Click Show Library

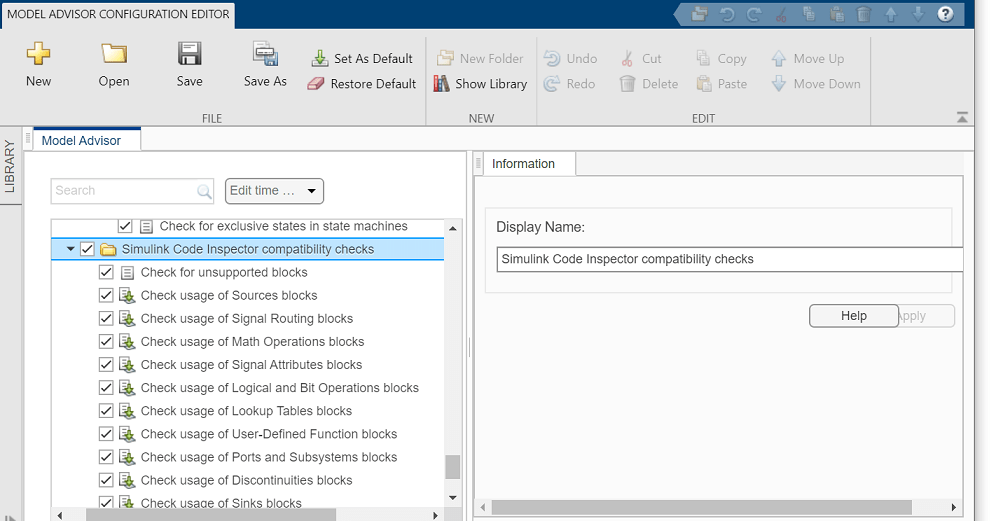[x=480, y=84]
